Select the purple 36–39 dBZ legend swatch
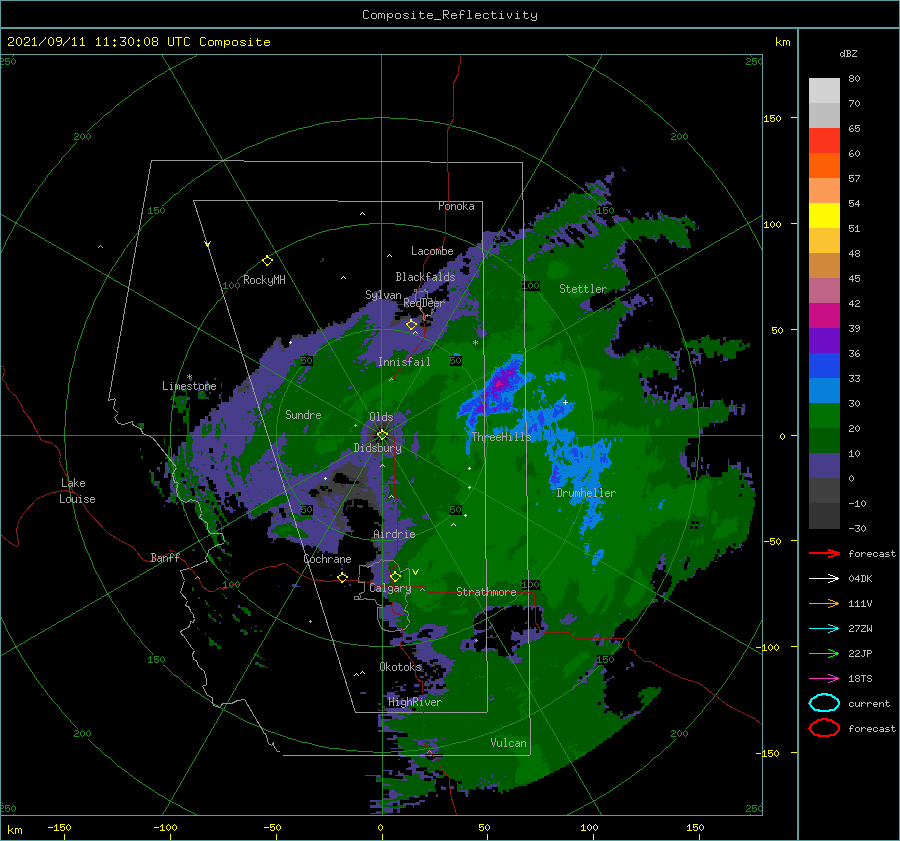The height and width of the screenshot is (841, 900). tap(824, 341)
